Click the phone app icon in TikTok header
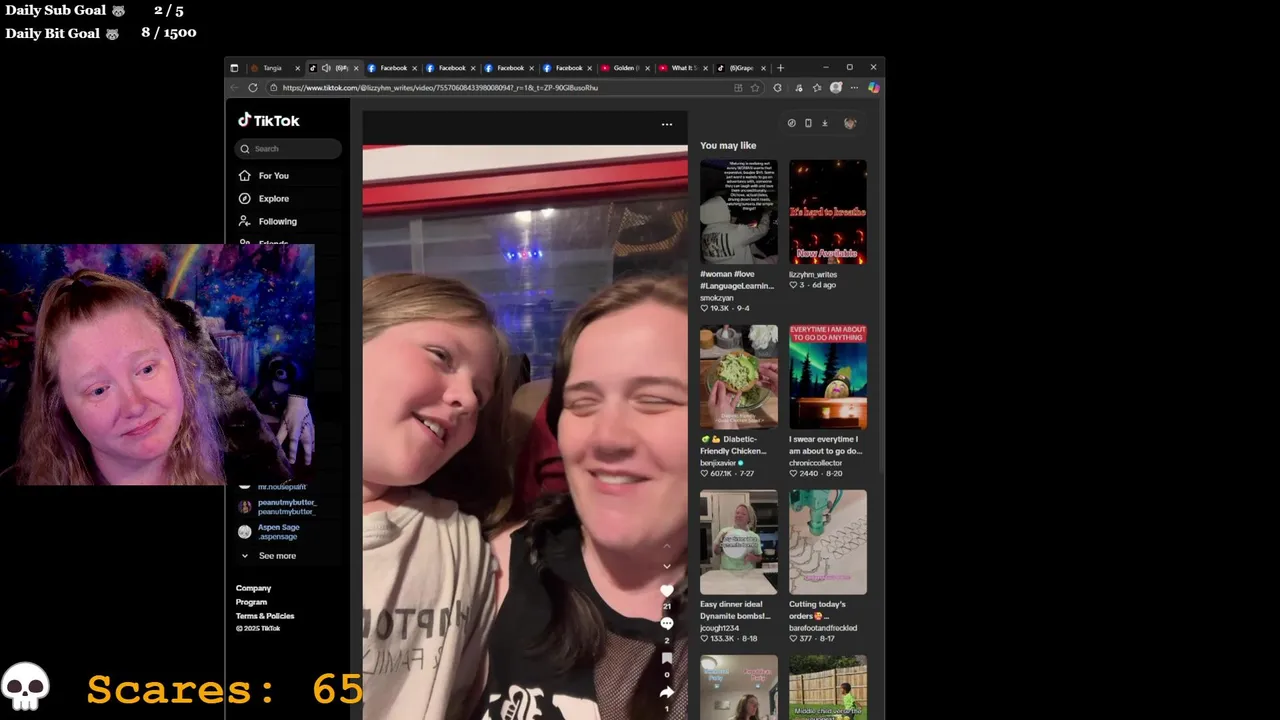The width and height of the screenshot is (1280, 720). click(808, 123)
